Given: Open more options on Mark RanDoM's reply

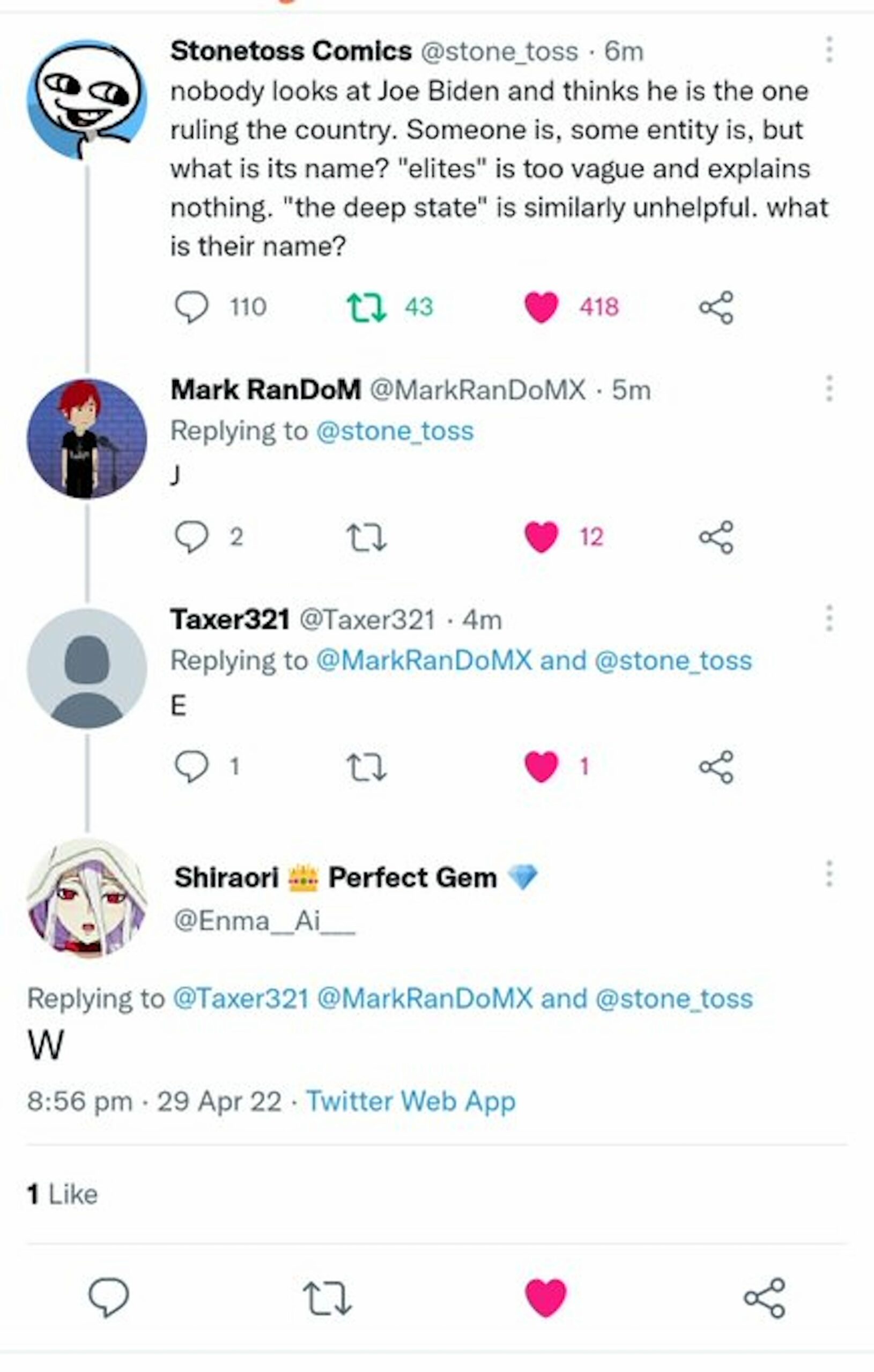Looking at the screenshot, I should click(829, 389).
